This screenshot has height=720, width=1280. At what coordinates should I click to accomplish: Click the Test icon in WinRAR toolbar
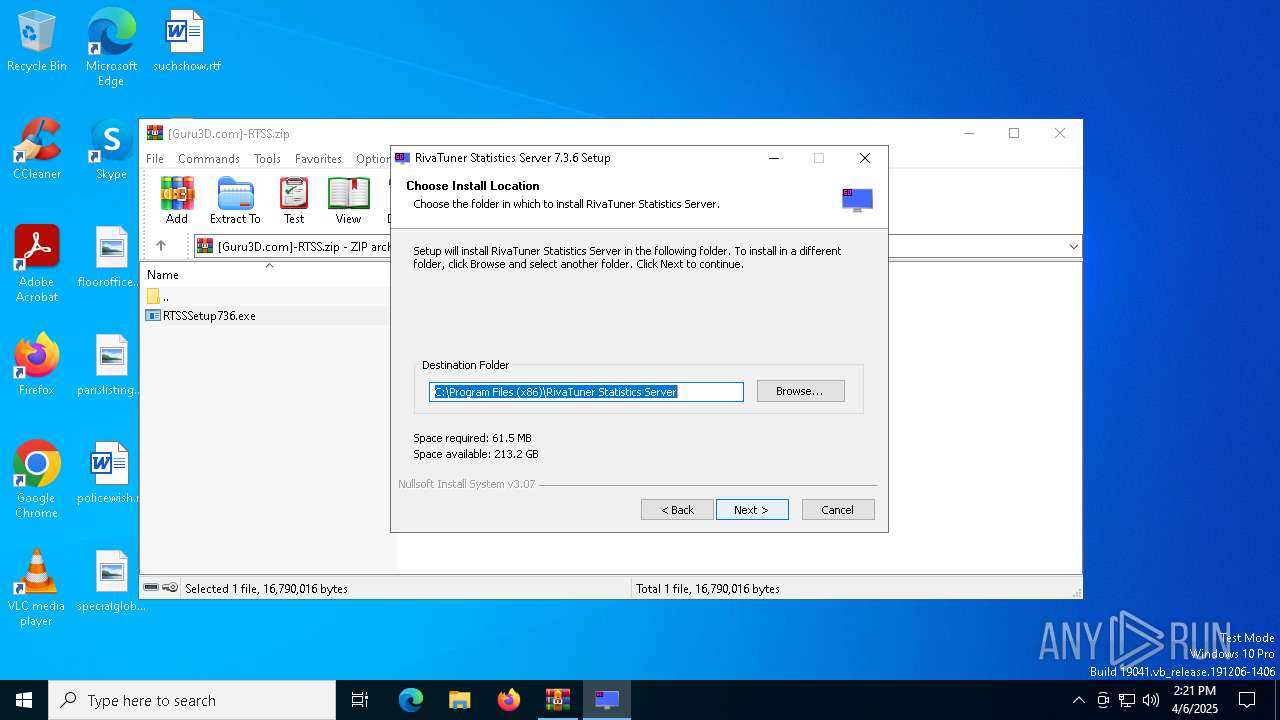[x=294, y=200]
